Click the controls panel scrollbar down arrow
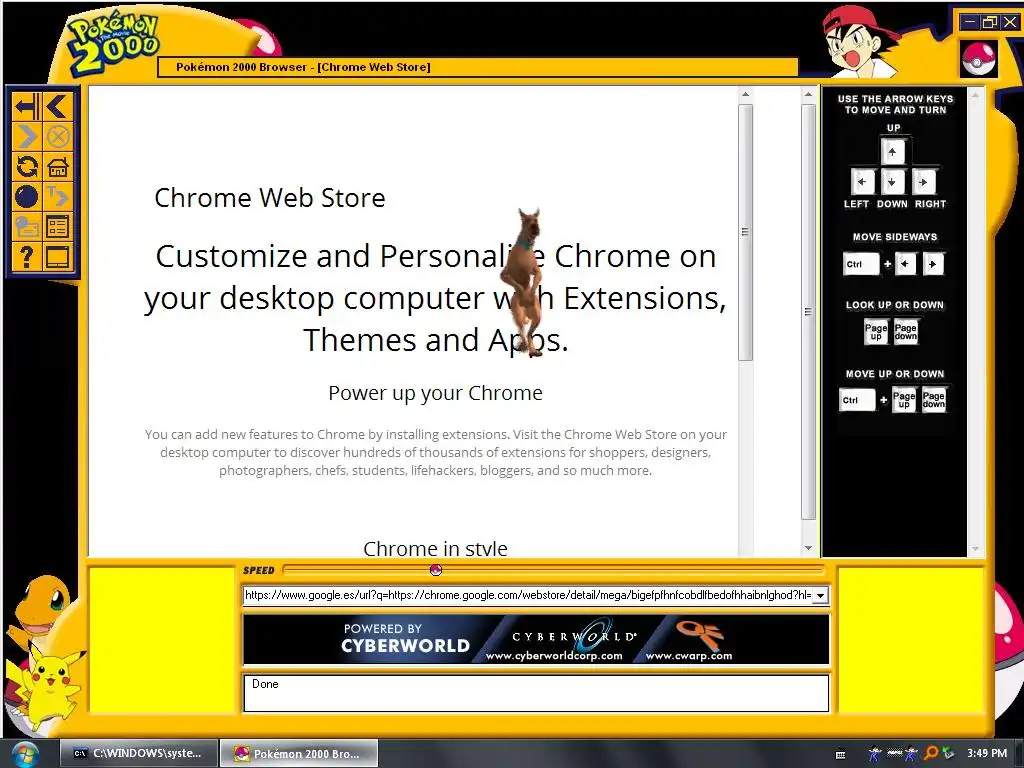Screen dimensions: 1024x768 pos(975,549)
